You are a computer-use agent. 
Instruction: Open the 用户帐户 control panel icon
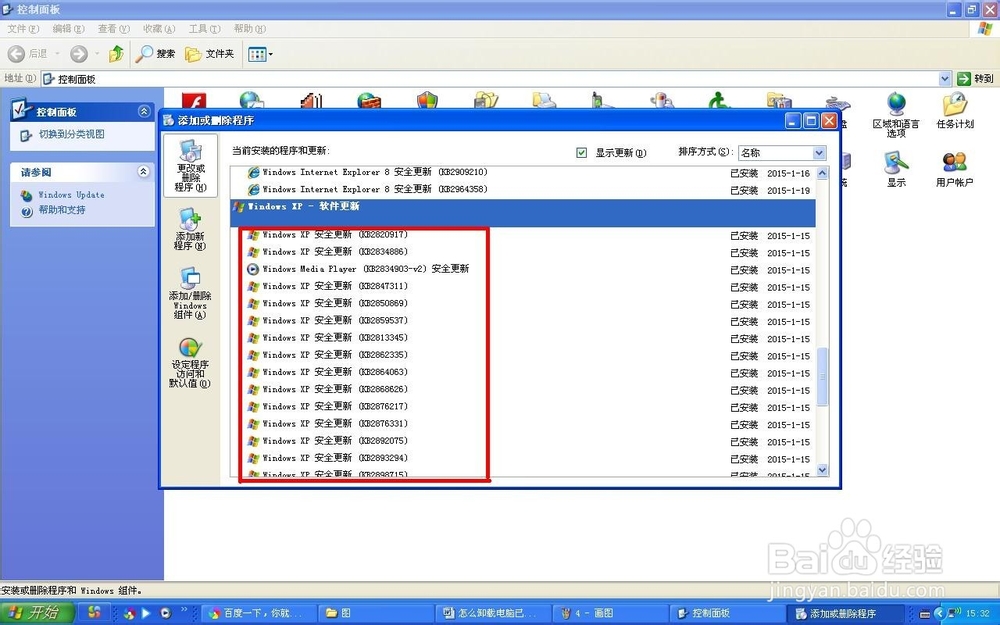click(955, 169)
